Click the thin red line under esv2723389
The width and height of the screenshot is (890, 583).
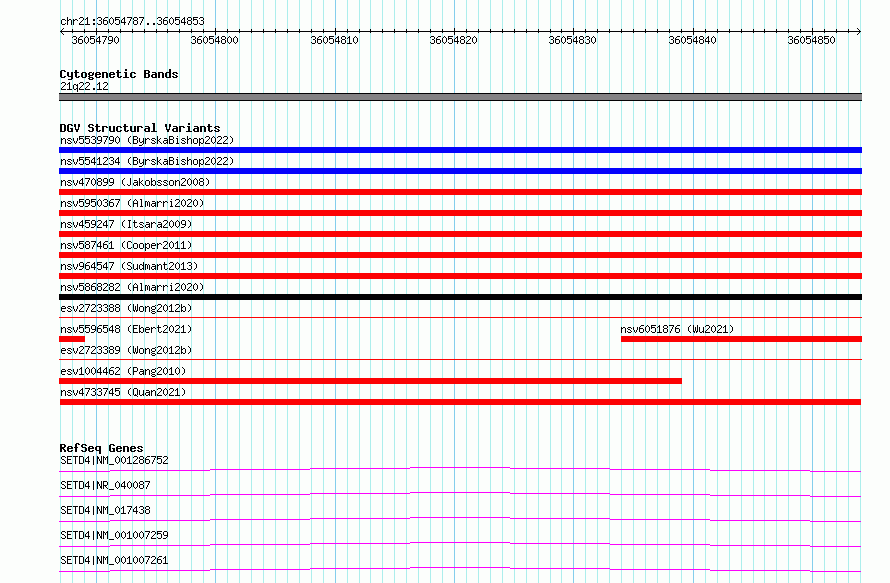point(460,359)
